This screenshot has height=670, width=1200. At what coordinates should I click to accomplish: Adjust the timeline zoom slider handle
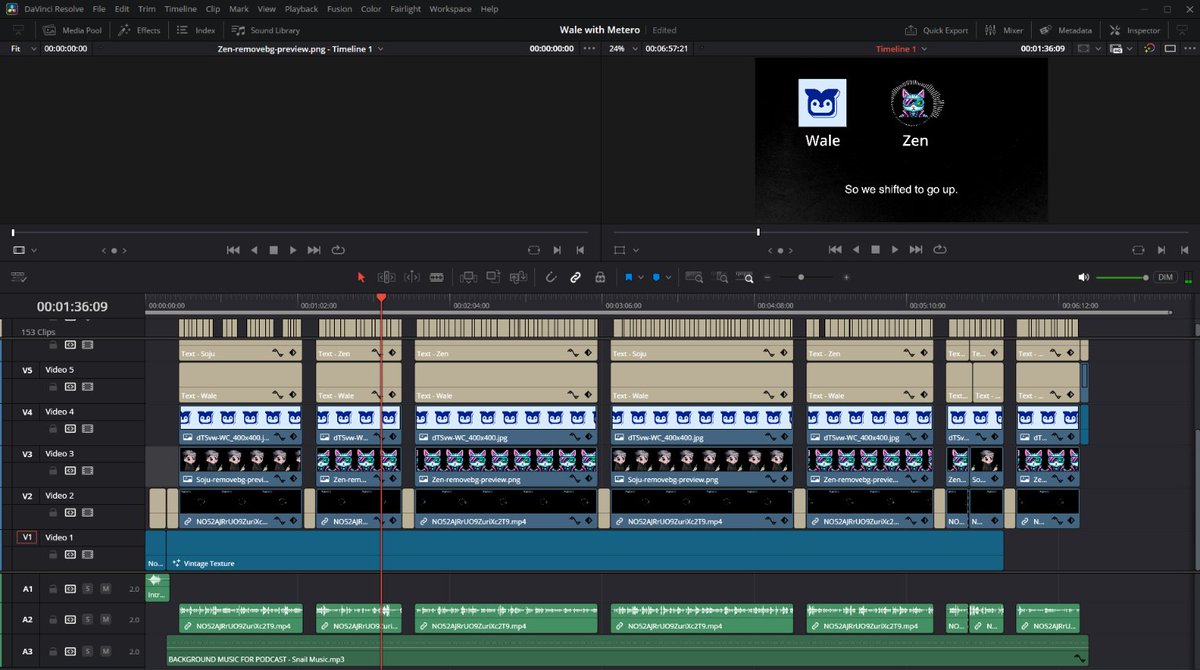[801, 277]
